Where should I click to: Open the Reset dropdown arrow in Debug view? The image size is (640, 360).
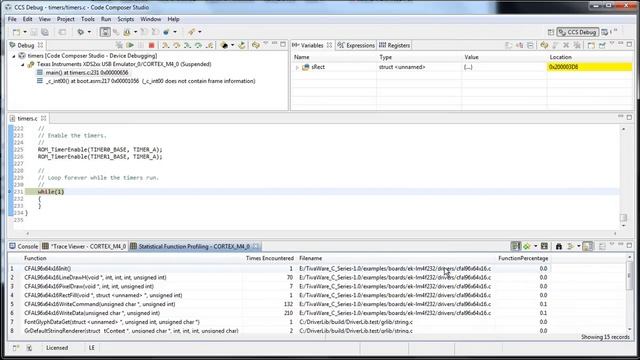(x=233, y=45)
